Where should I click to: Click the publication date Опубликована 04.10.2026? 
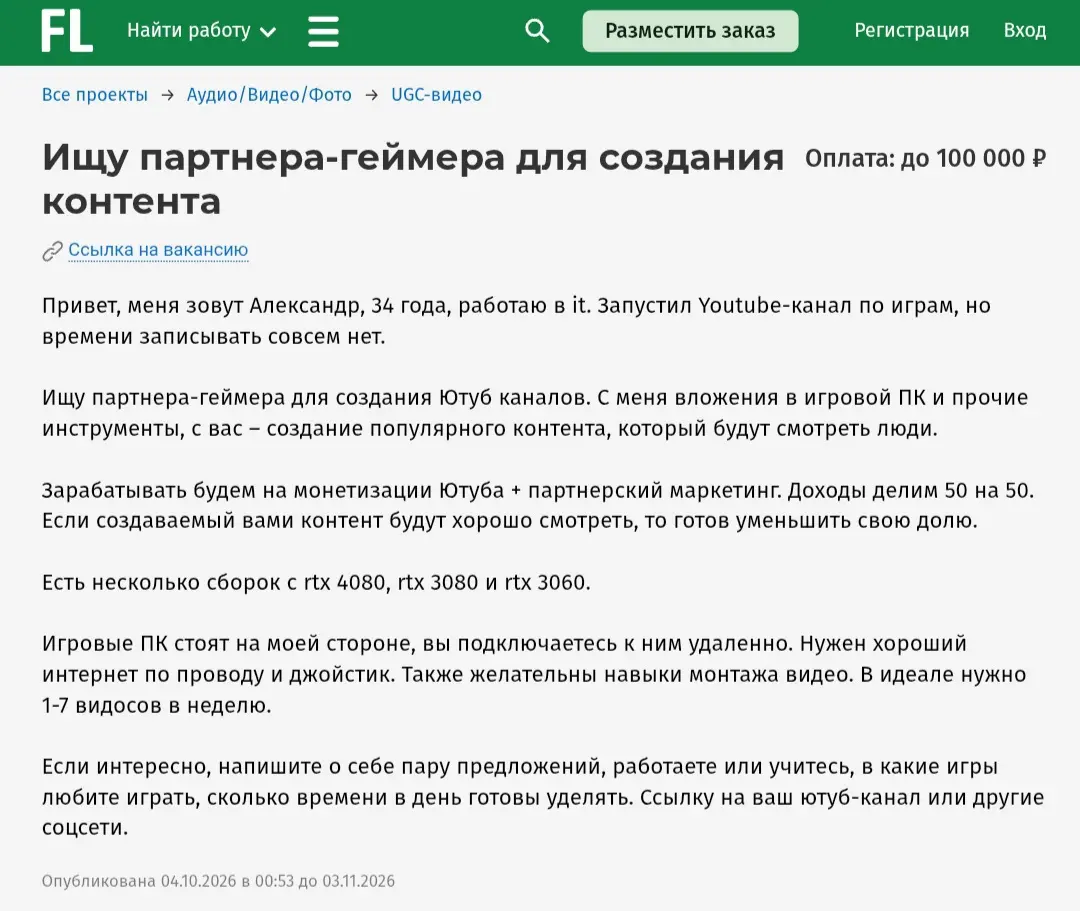click(218, 881)
